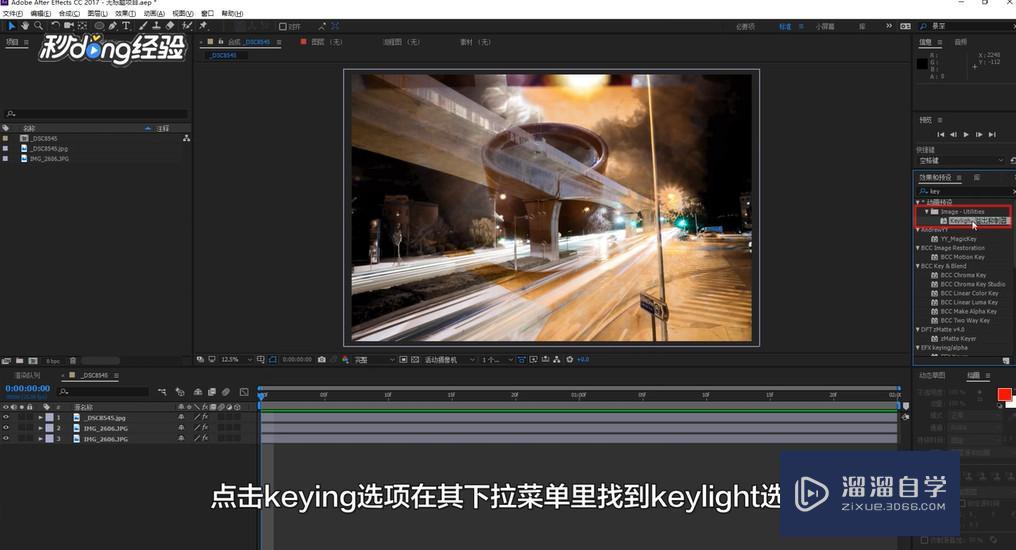Select the YY_MagicKey effect
This screenshot has height=550, width=1016.
(958, 238)
